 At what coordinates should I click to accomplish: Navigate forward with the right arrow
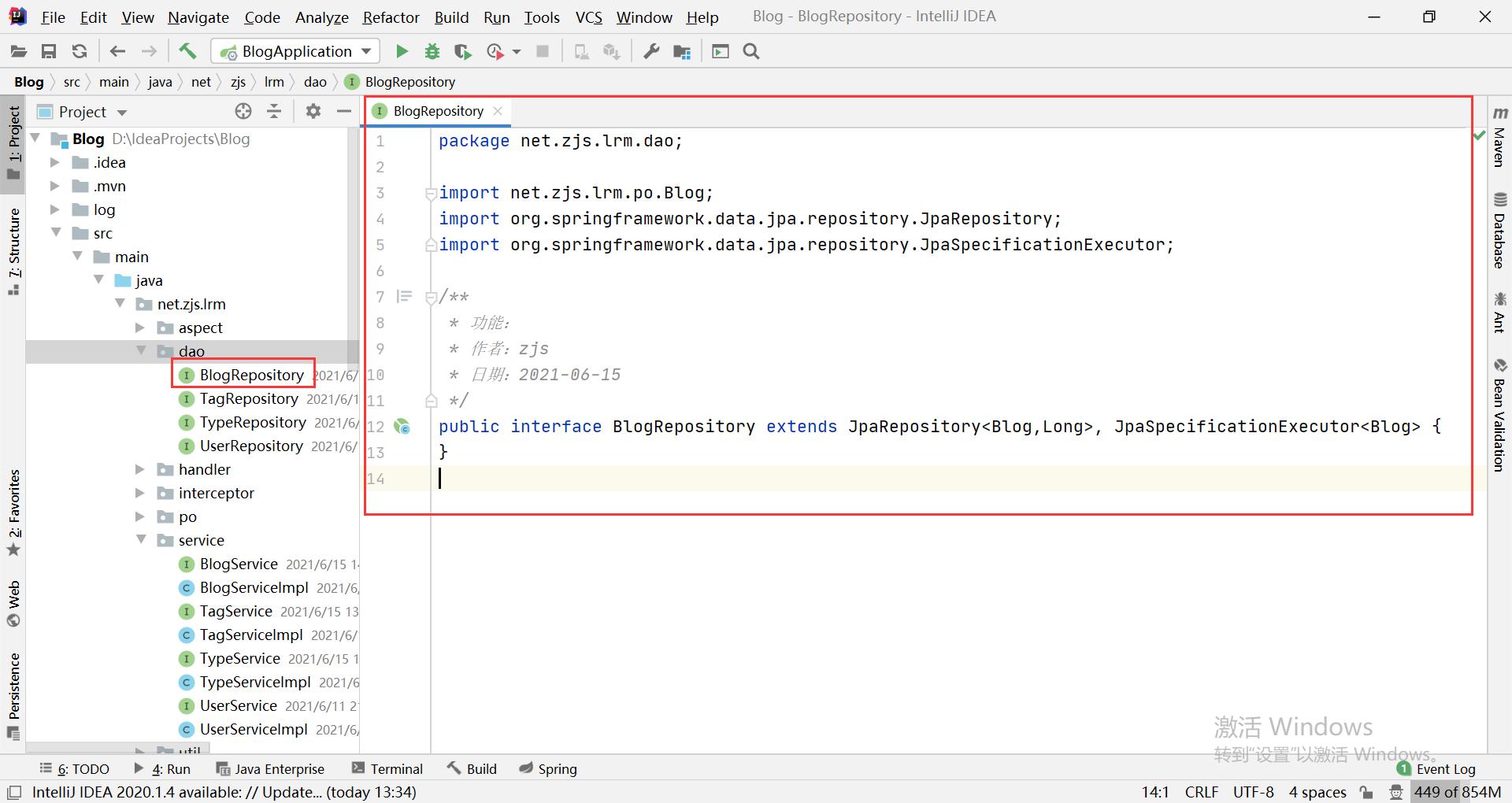click(x=149, y=52)
